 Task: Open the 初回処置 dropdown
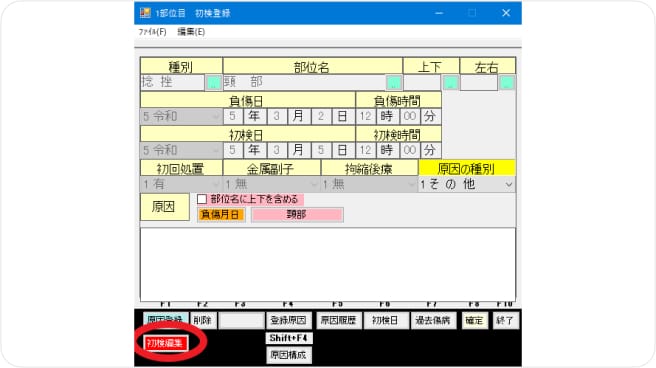[x=181, y=184]
